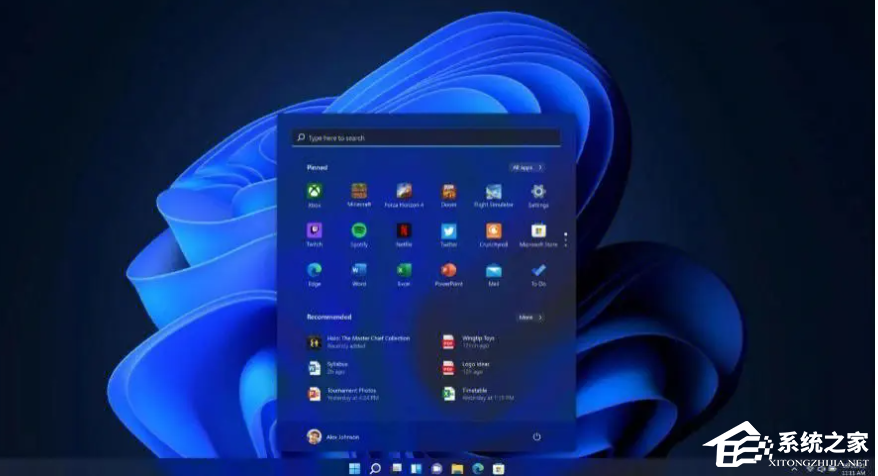Open the To Do app
Screen dimensions: 878x476
pyautogui.click(x=538, y=271)
